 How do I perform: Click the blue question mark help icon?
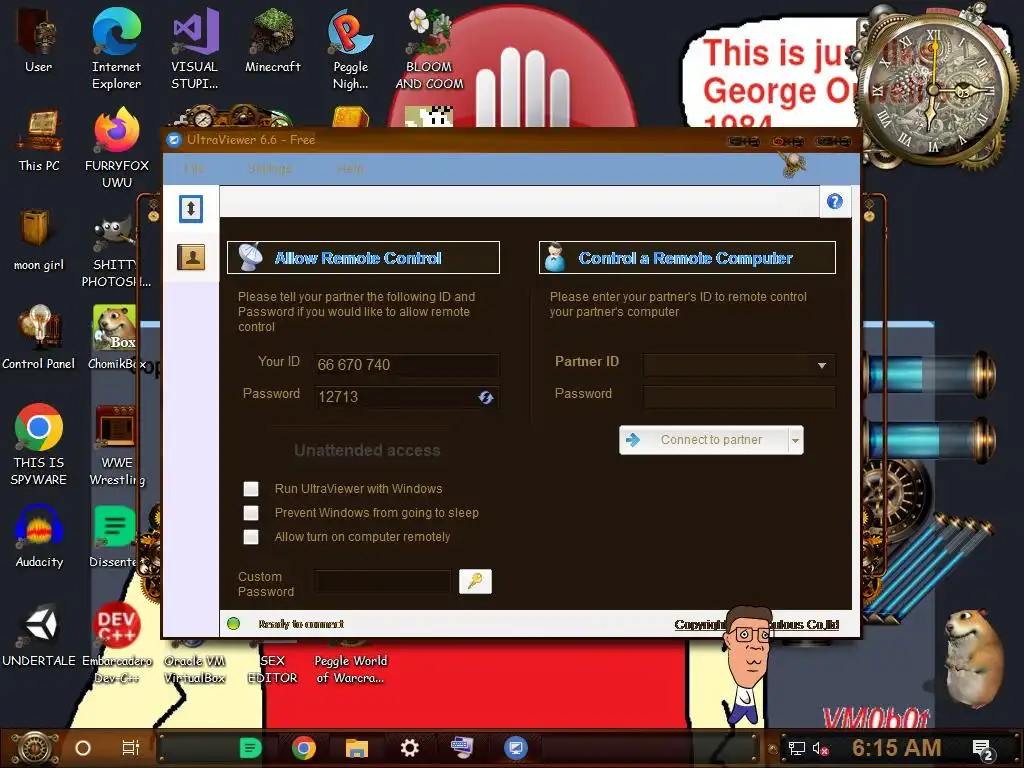835,201
